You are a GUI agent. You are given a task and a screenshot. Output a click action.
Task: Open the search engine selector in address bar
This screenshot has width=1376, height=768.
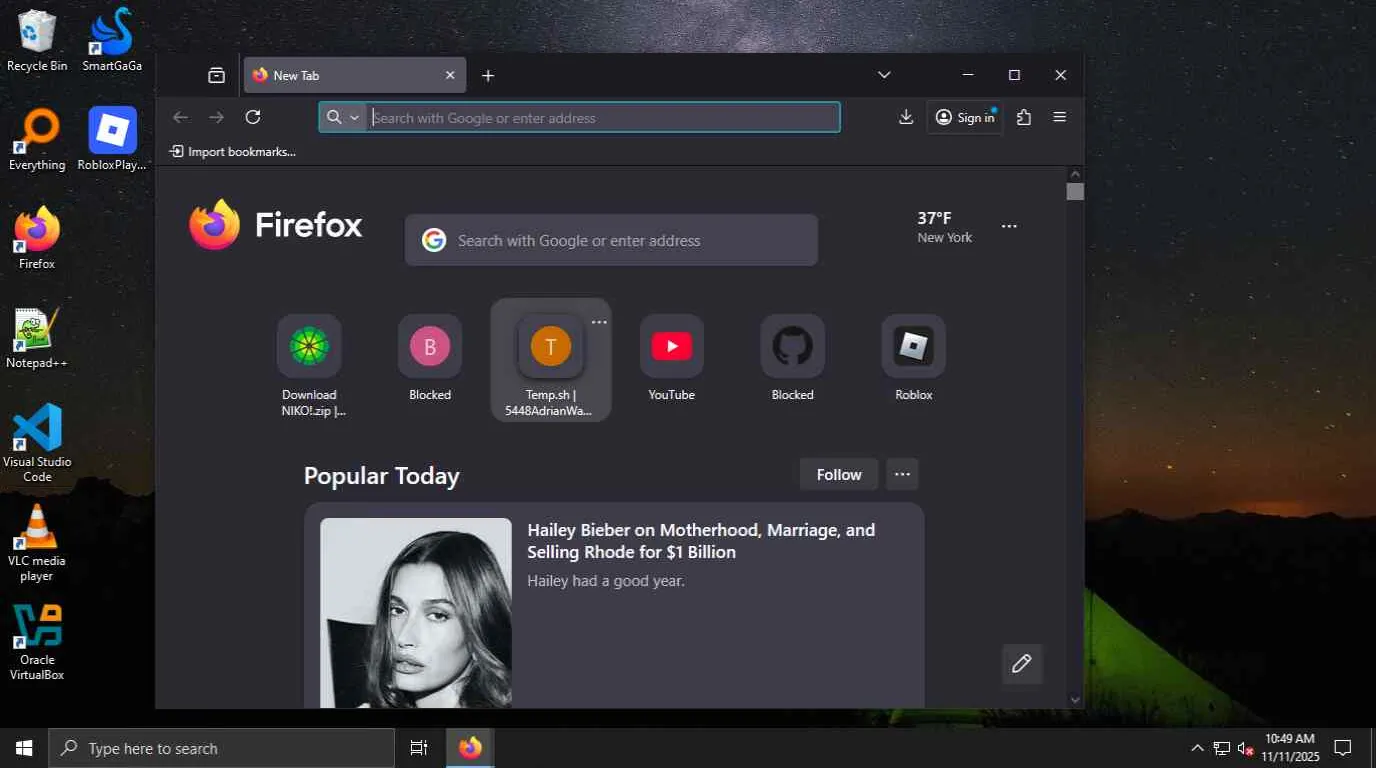tap(342, 117)
